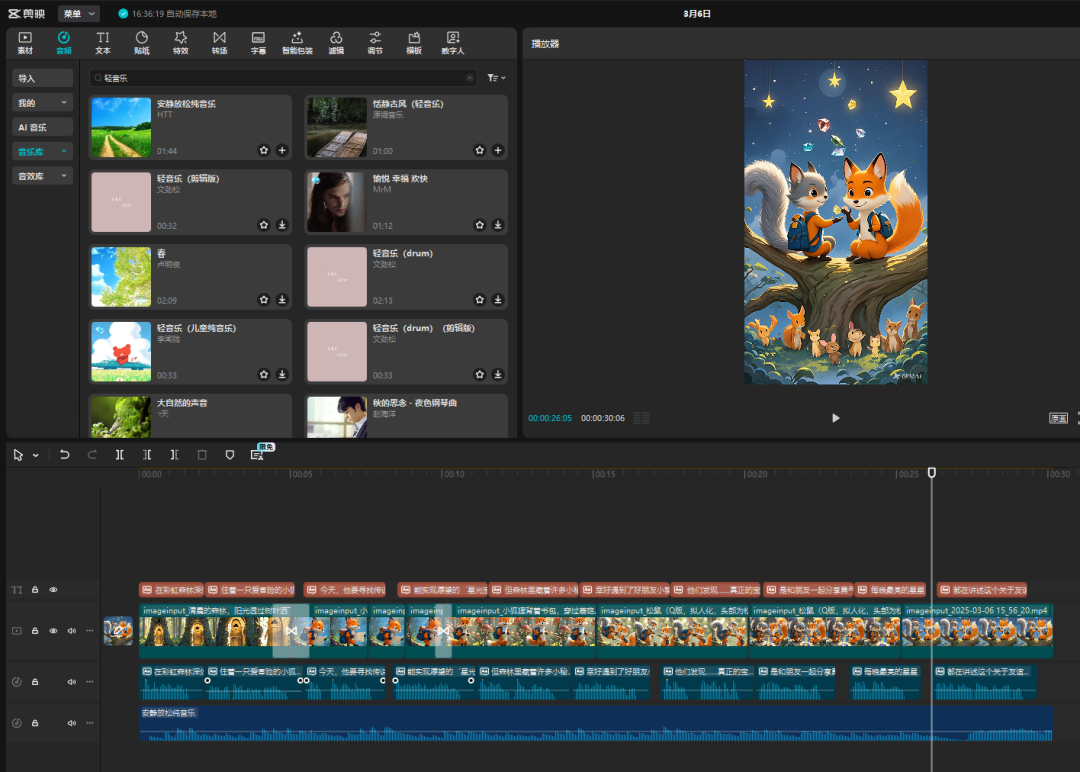The image size is (1080, 772).
Task: Click the project cover thumbnail on video track
Action: pyautogui.click(x=118, y=631)
